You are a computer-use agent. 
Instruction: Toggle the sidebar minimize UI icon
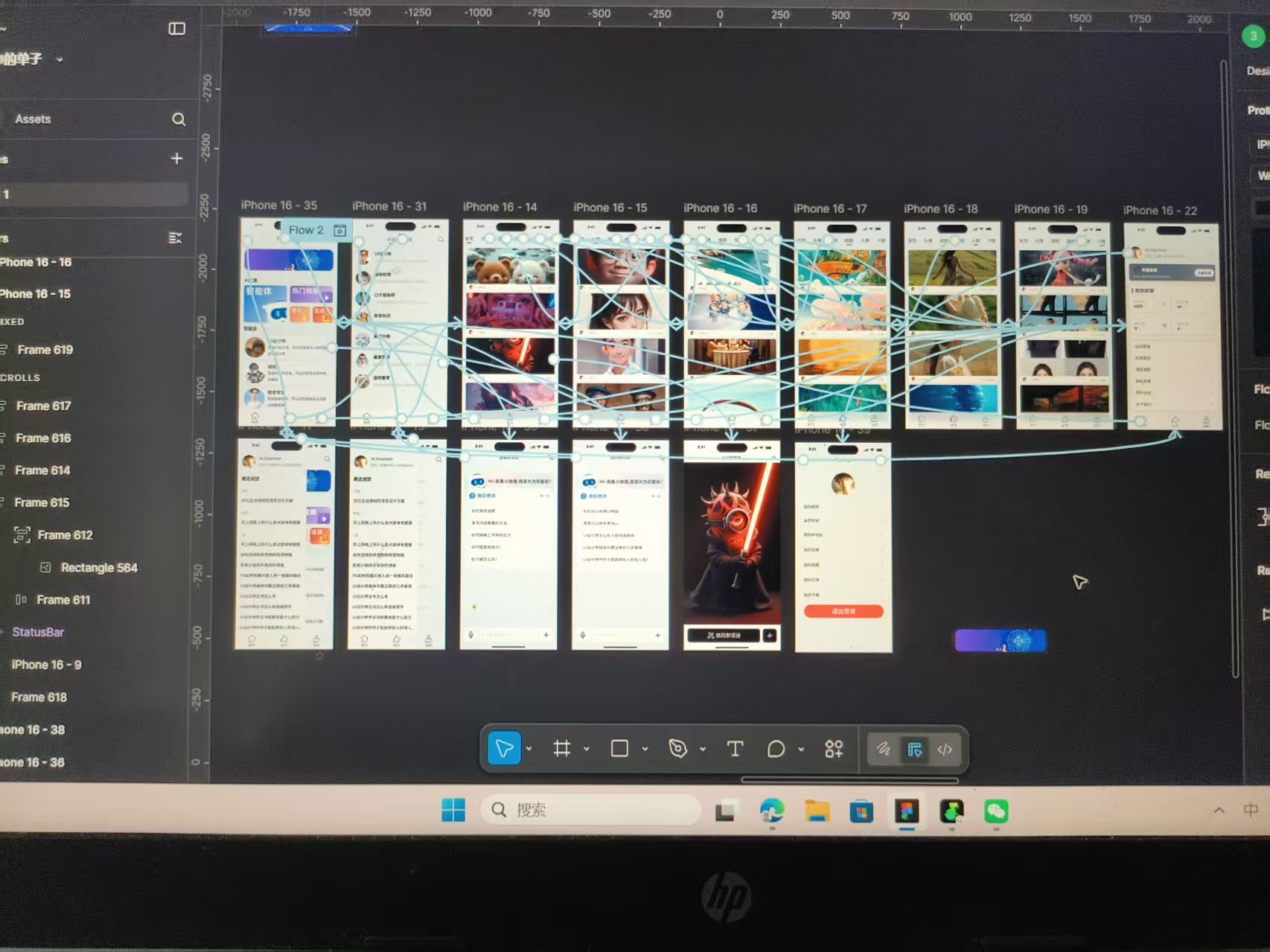point(176,28)
